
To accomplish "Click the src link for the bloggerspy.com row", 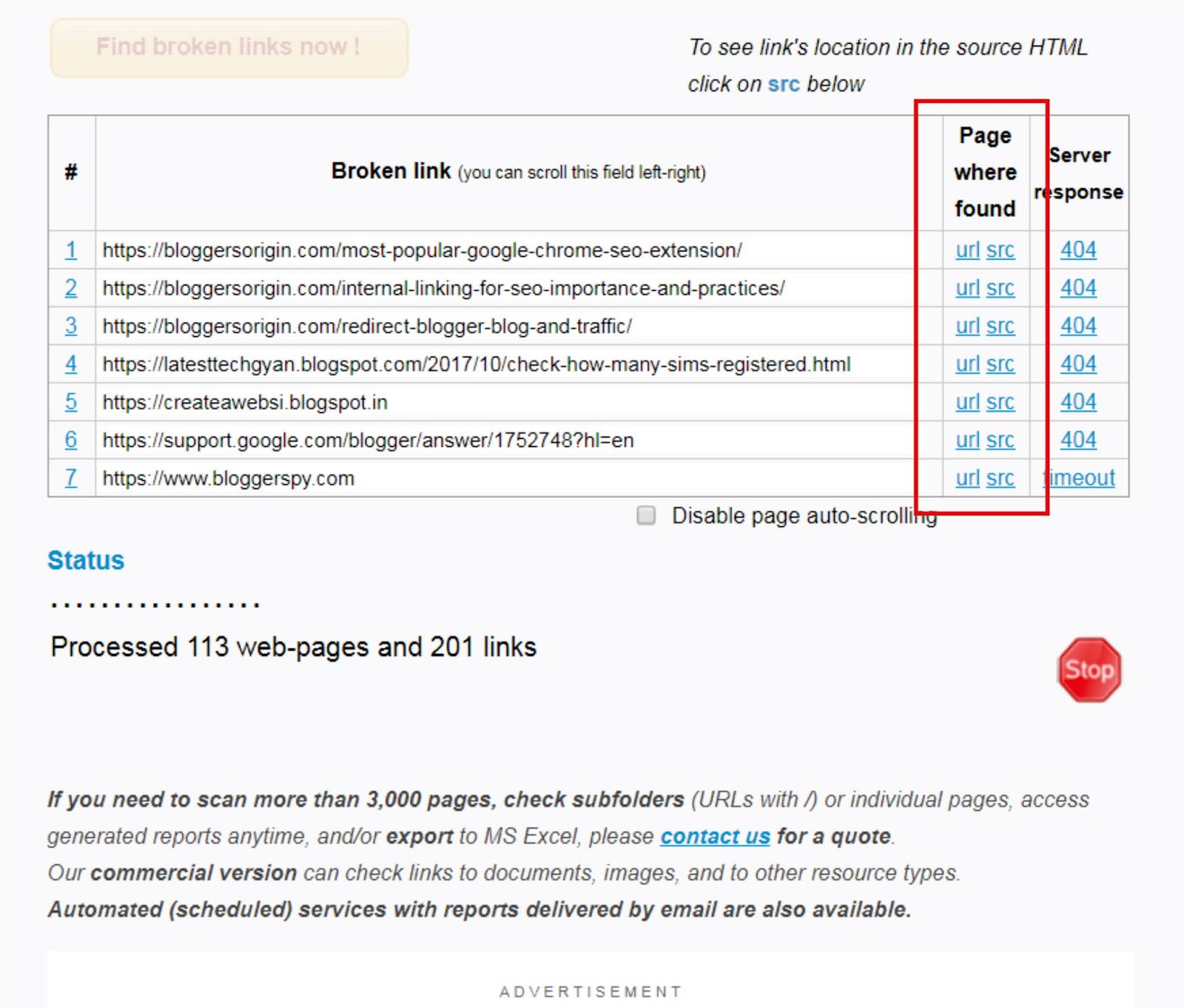I will (1000, 479).
